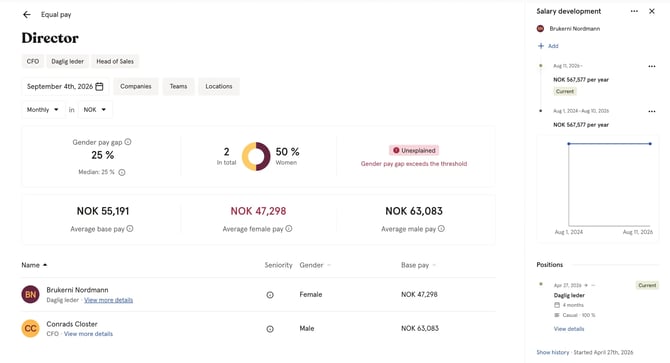Click the plus Add salary icon
This screenshot has height=363, width=670.
point(541,46)
